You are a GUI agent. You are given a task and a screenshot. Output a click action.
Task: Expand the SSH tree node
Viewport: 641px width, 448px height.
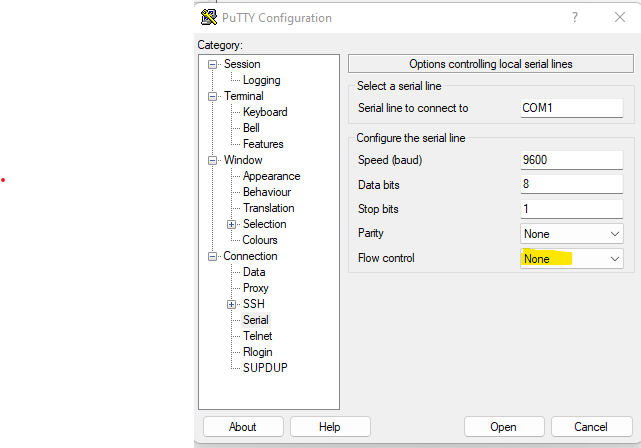coord(232,304)
